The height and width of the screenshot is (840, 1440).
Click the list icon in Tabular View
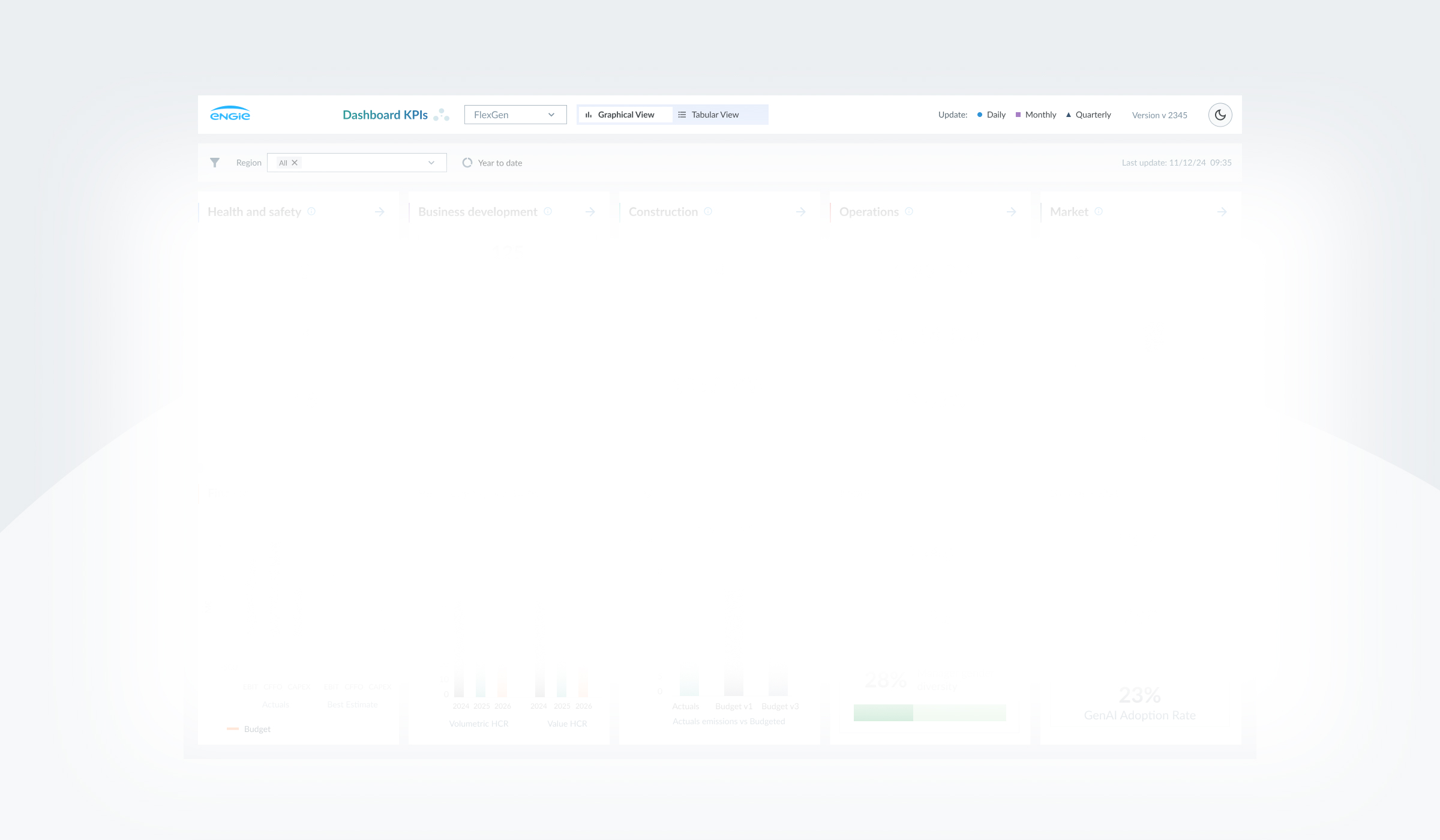(x=682, y=114)
